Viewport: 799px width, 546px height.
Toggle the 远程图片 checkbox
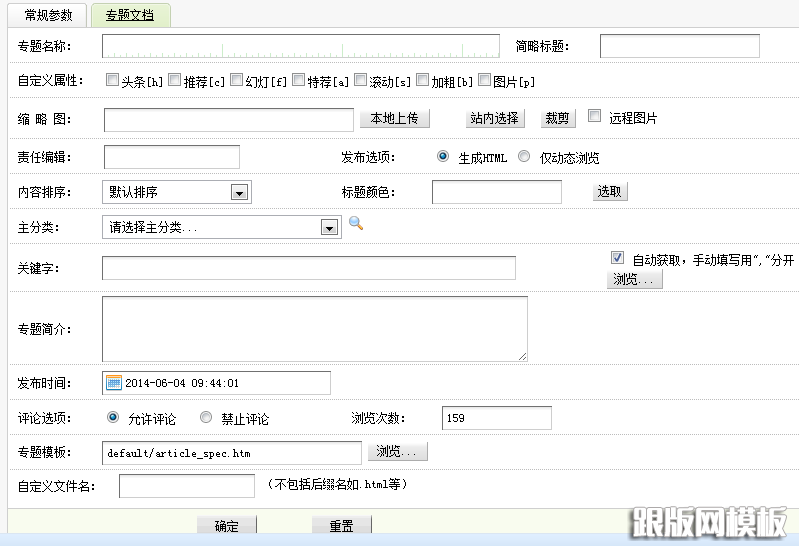click(595, 116)
